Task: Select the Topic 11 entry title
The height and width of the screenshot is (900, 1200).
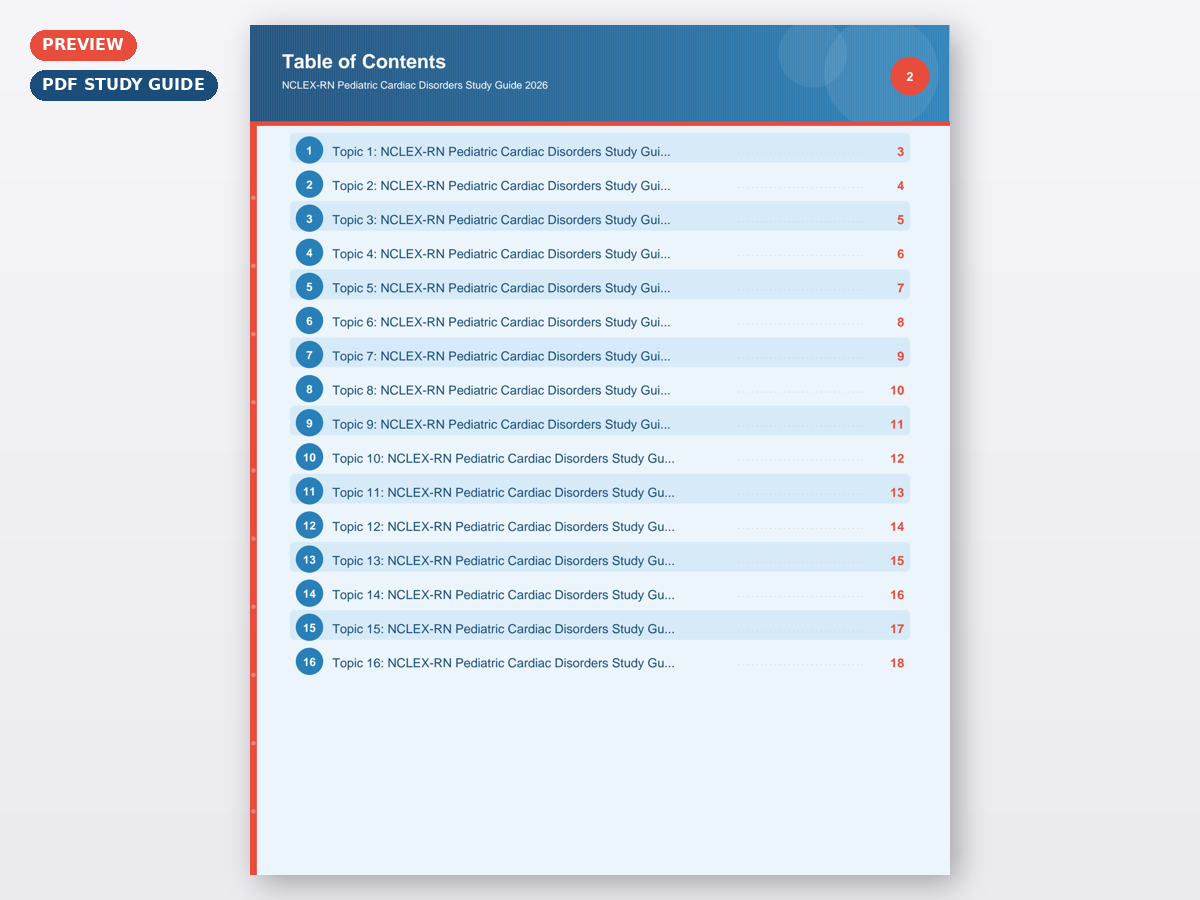Action: point(503,492)
